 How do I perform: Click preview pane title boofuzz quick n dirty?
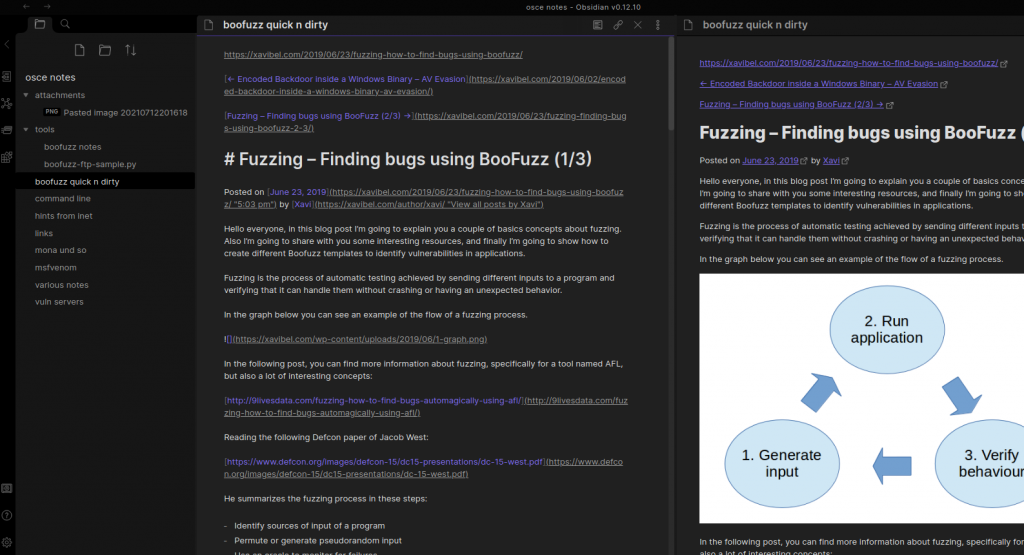click(x=755, y=25)
